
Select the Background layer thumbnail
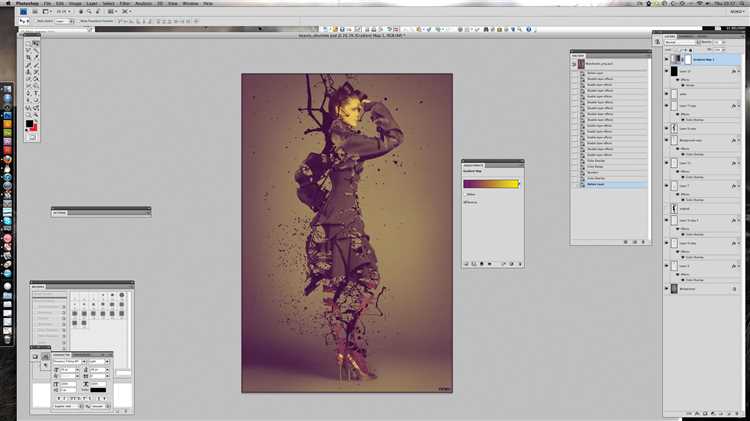coord(675,288)
